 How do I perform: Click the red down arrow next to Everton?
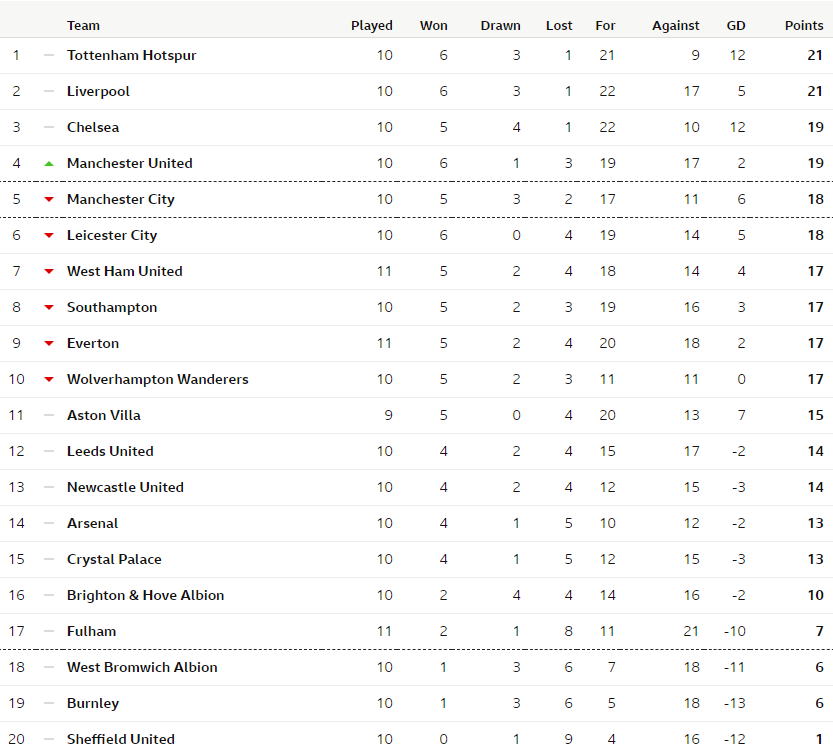coord(49,344)
